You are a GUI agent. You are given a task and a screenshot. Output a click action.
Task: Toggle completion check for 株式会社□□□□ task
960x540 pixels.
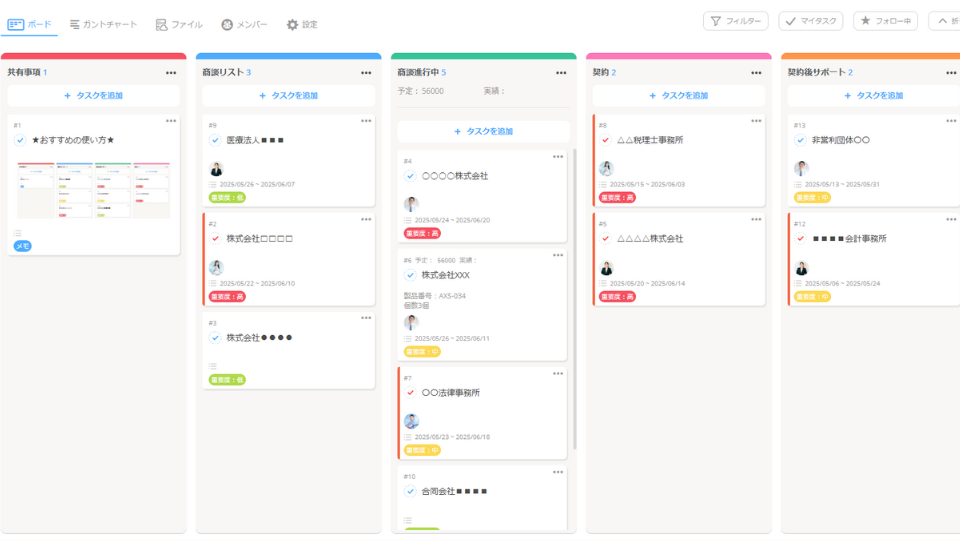(x=215, y=239)
